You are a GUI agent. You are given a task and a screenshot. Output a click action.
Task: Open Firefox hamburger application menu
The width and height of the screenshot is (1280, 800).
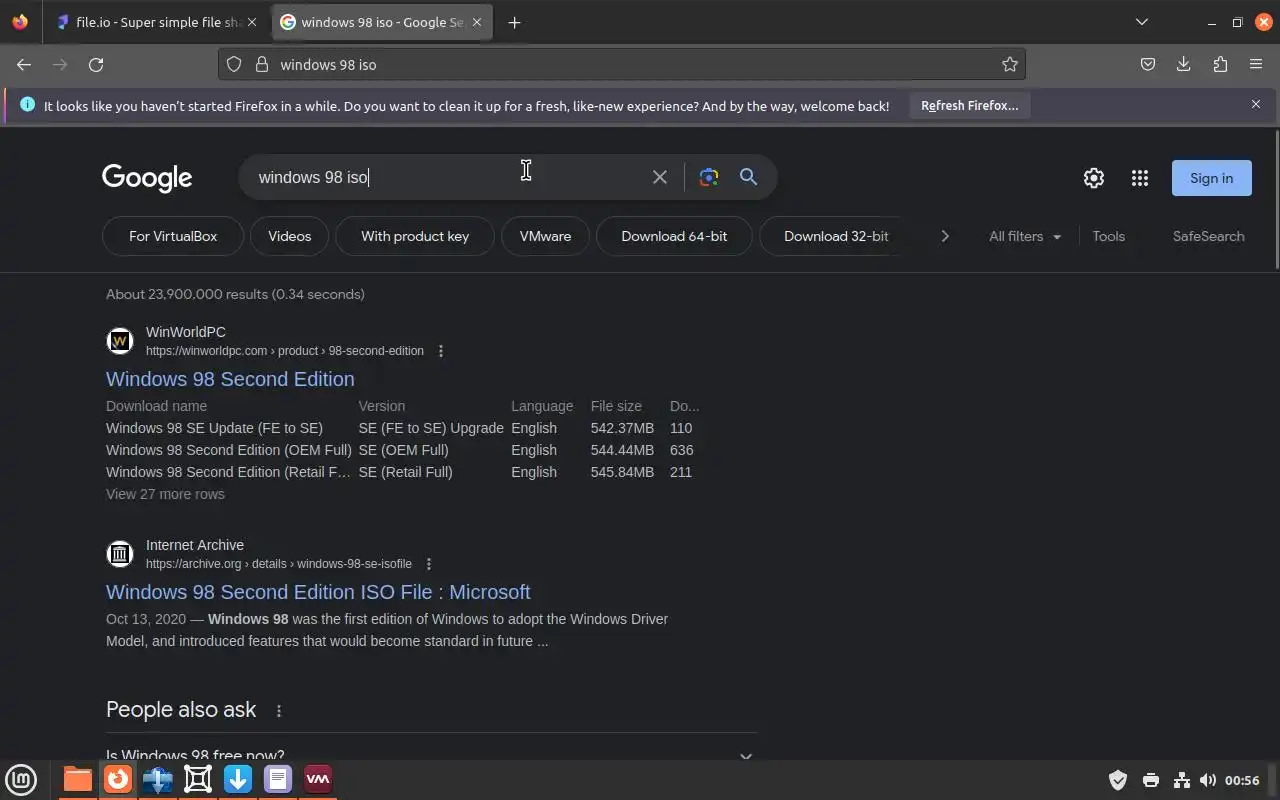click(1256, 64)
